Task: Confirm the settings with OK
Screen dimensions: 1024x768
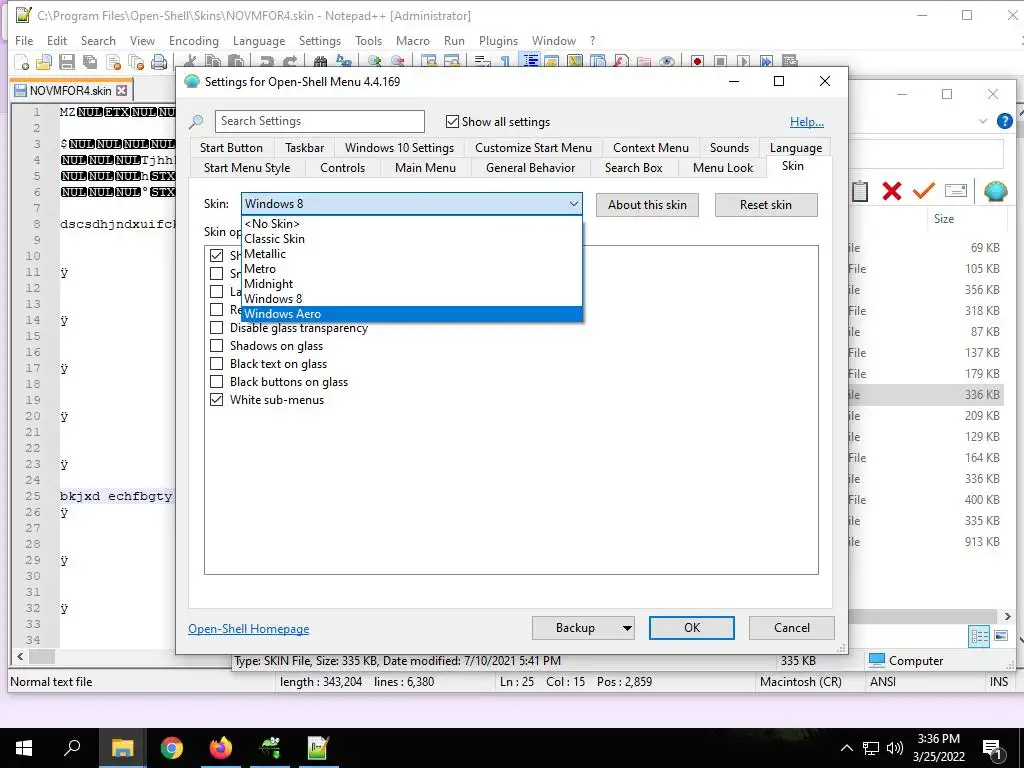Action: (692, 628)
